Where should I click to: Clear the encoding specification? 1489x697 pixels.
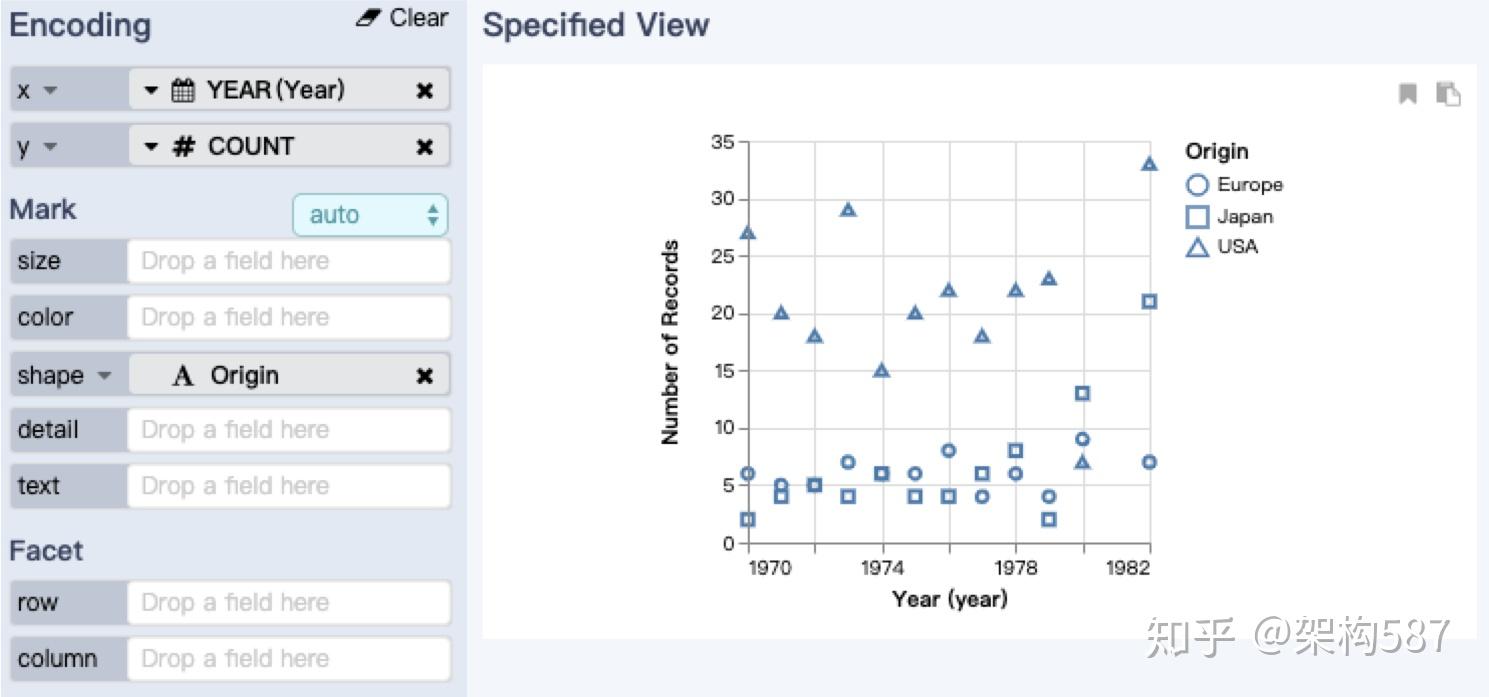403,18
